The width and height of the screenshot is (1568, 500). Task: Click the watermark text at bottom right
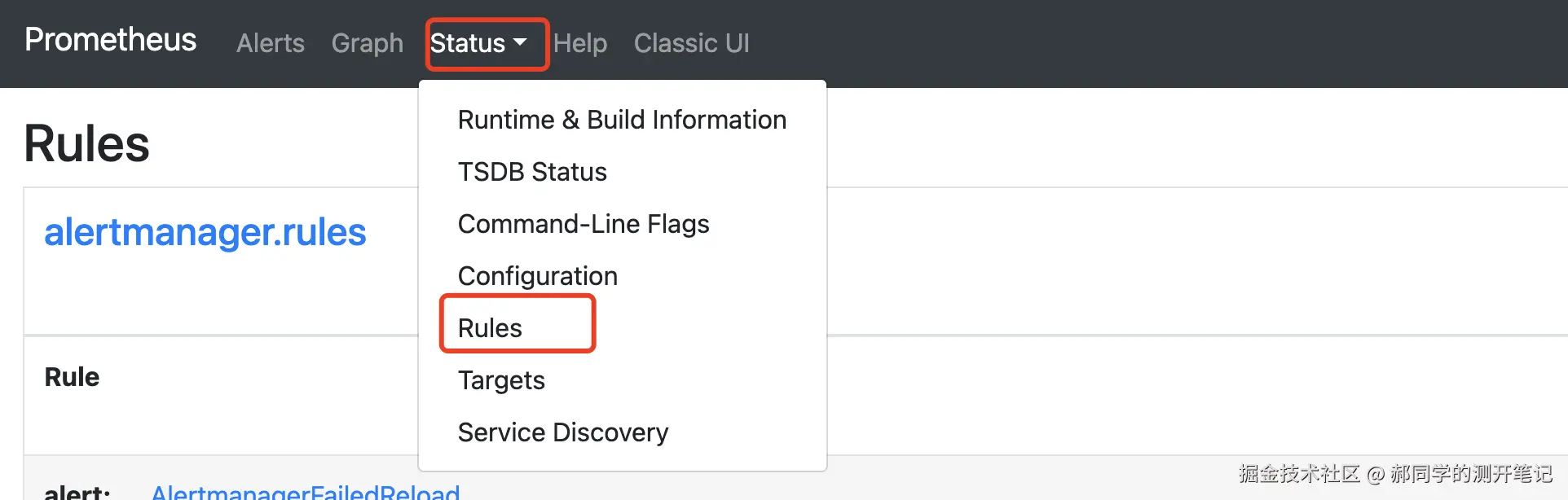1394,474
